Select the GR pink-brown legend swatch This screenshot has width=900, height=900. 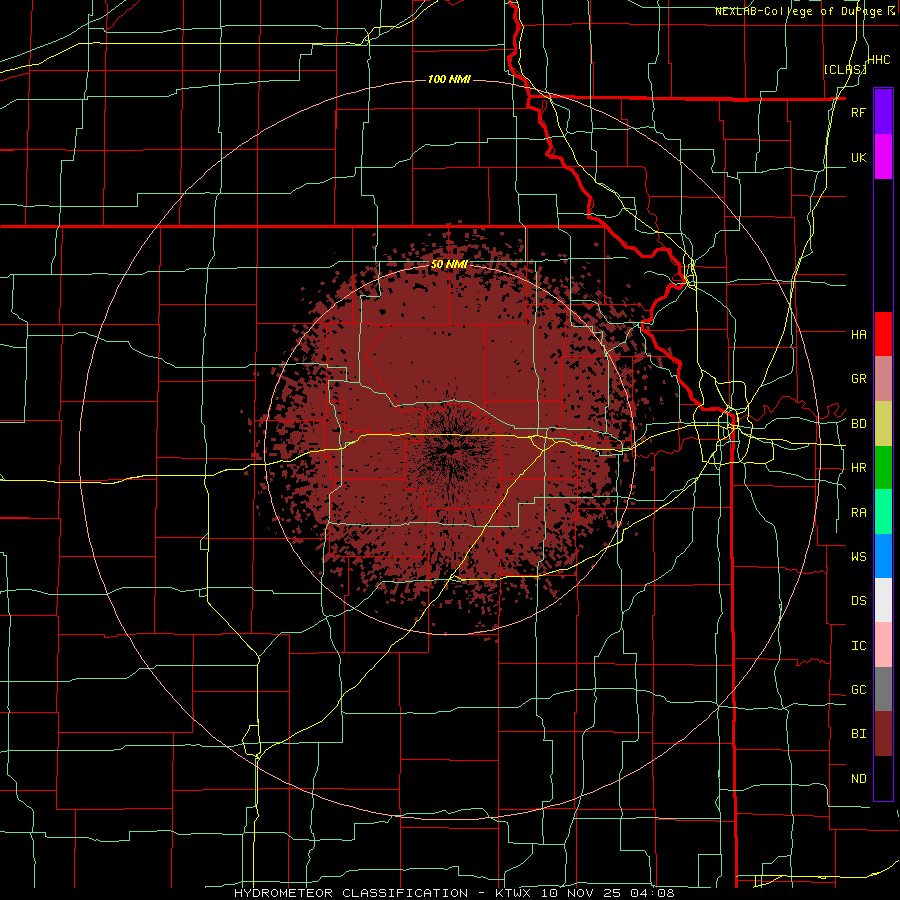(x=883, y=379)
